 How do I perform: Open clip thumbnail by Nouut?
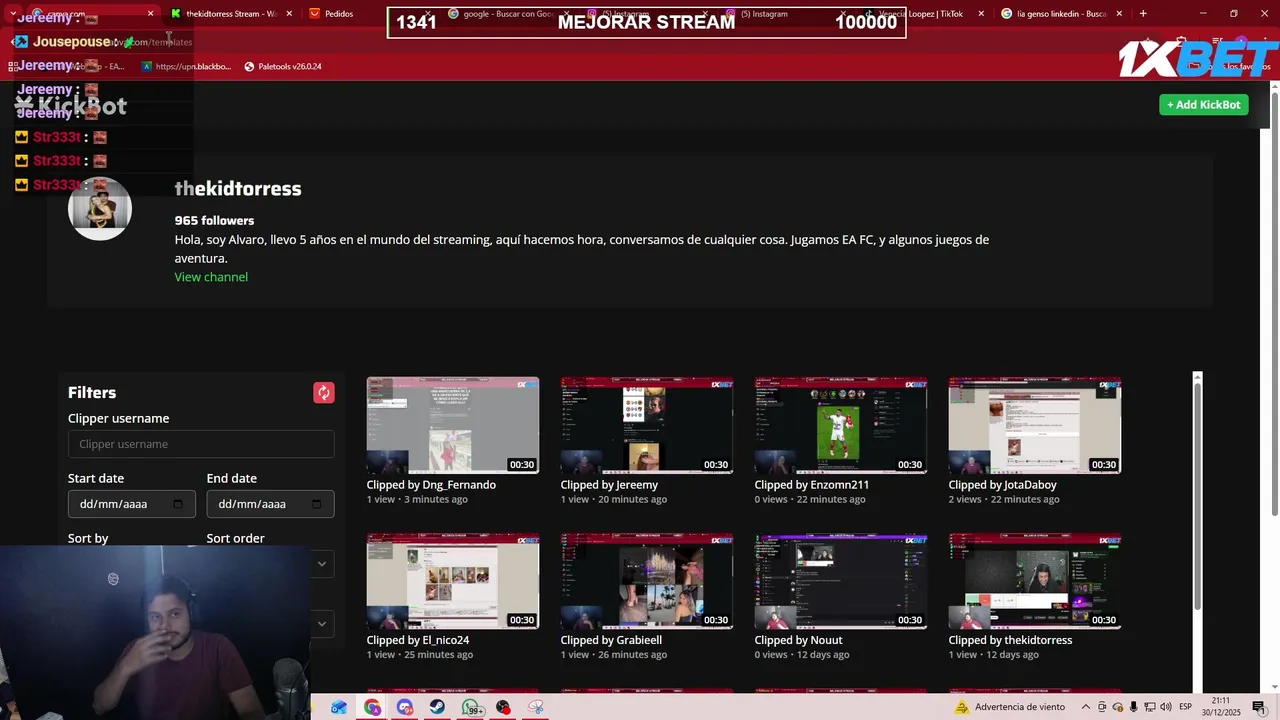[x=841, y=581]
